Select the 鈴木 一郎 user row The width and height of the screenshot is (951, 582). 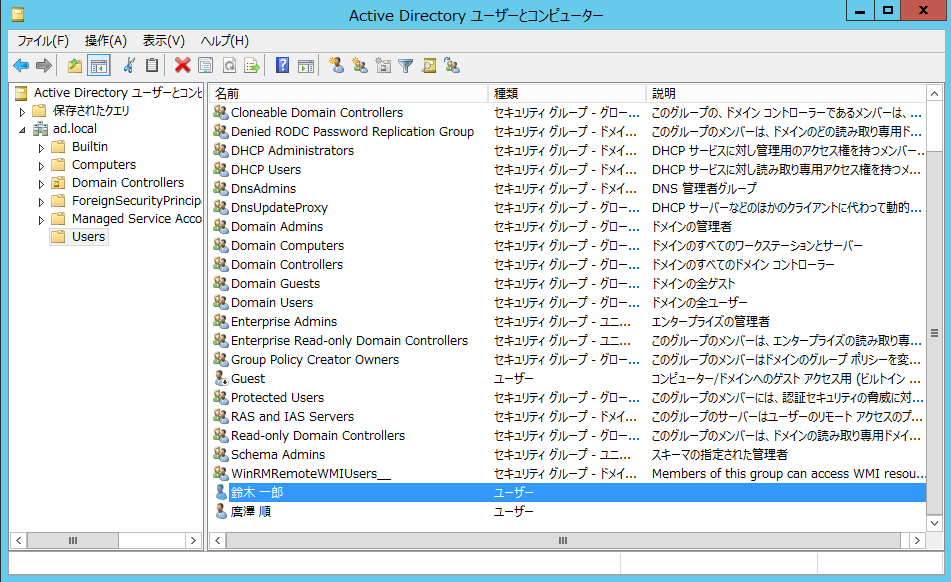point(568,492)
